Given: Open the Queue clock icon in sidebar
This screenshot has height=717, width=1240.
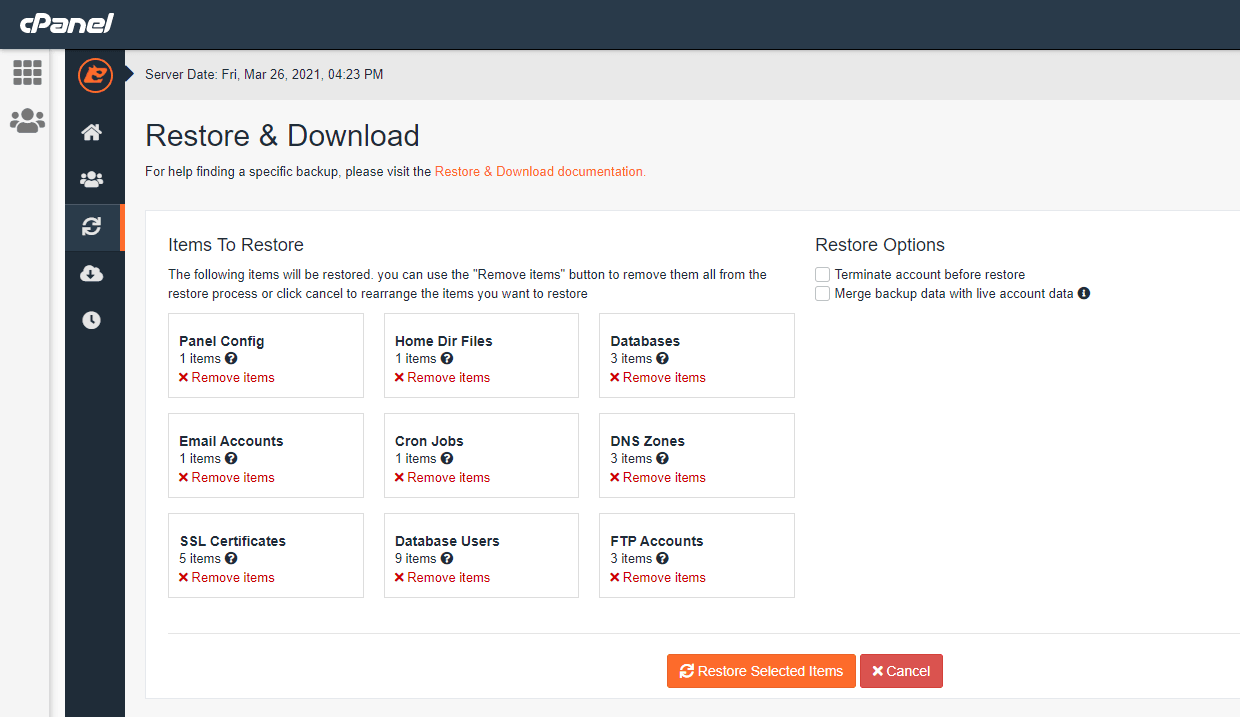Looking at the screenshot, I should pos(91,321).
